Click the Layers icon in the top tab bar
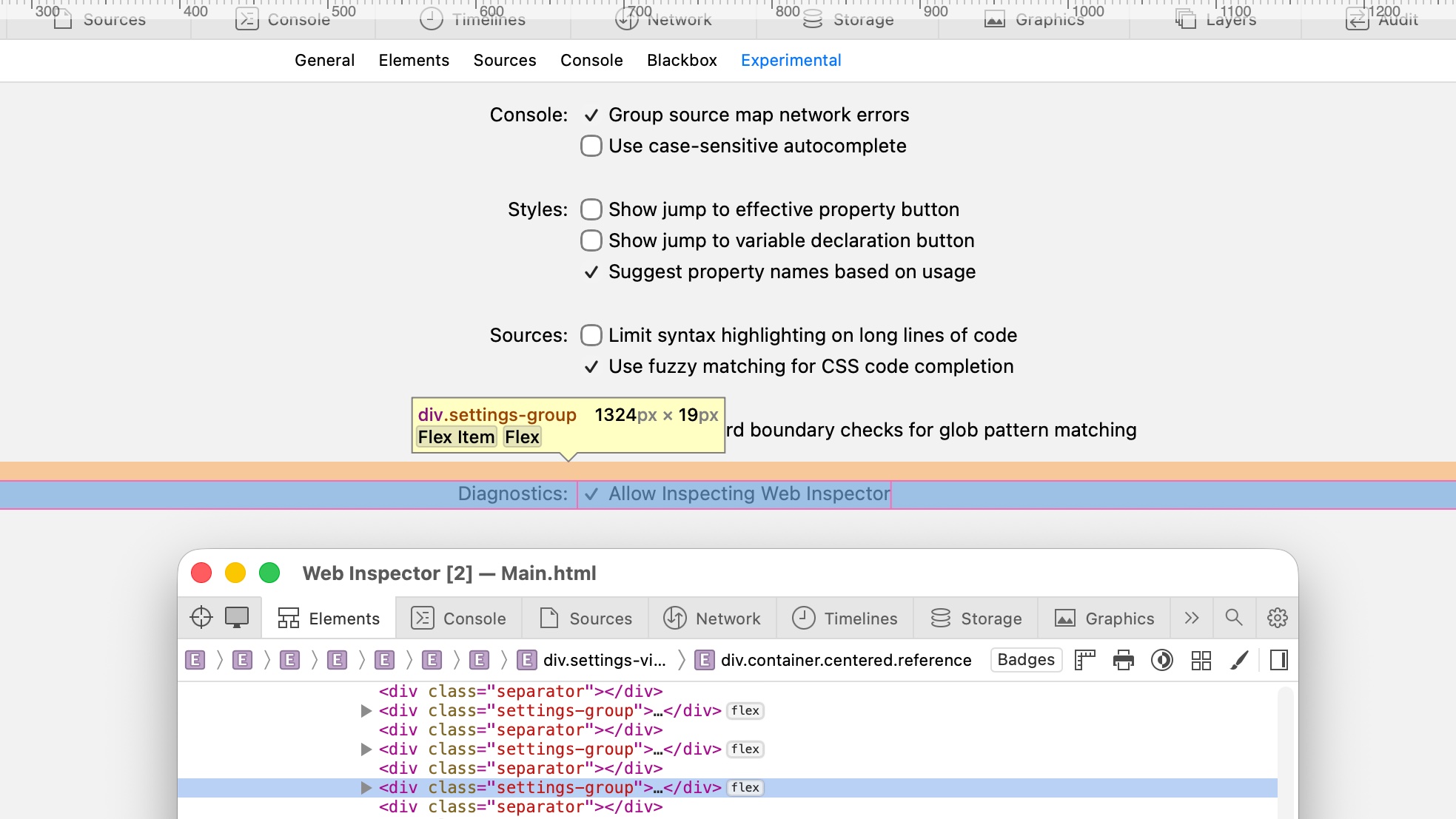Image resolution: width=1456 pixels, height=819 pixels. [1186, 19]
